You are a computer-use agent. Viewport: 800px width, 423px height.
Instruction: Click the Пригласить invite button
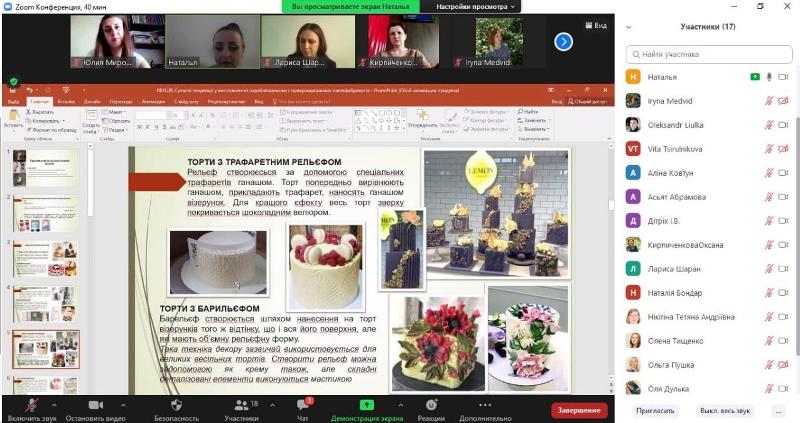pyautogui.click(x=656, y=410)
